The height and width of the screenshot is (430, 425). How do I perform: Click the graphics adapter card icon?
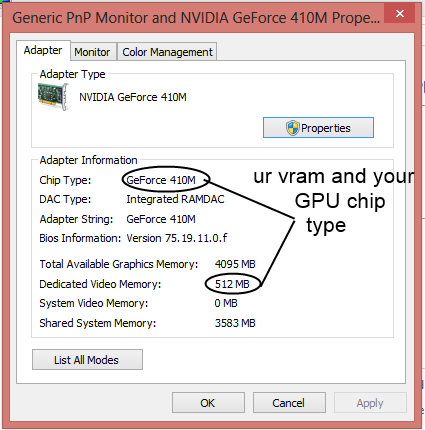click(53, 97)
